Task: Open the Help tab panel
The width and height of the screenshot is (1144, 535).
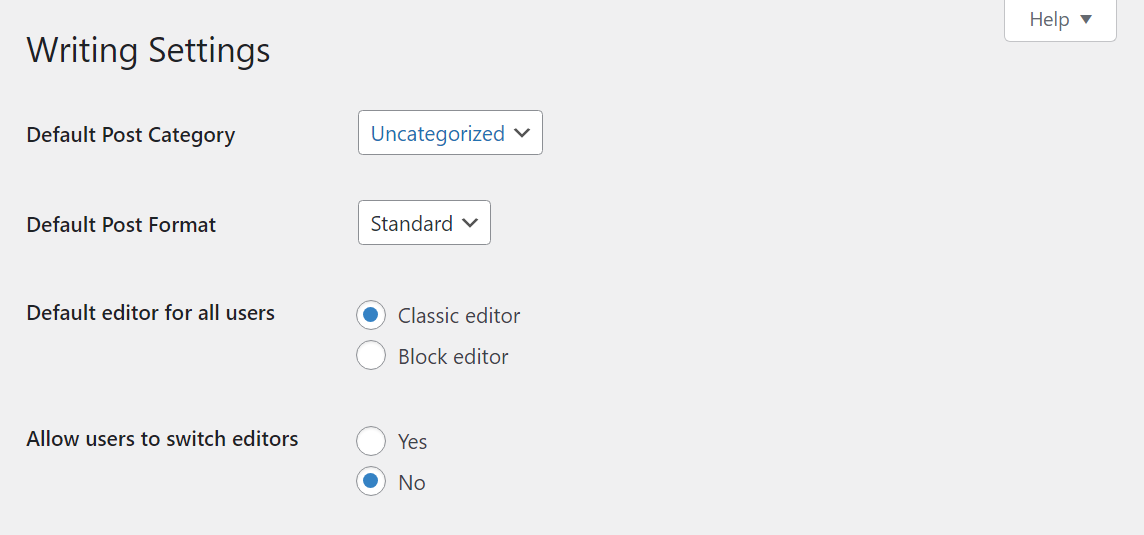Action: pos(1059,20)
